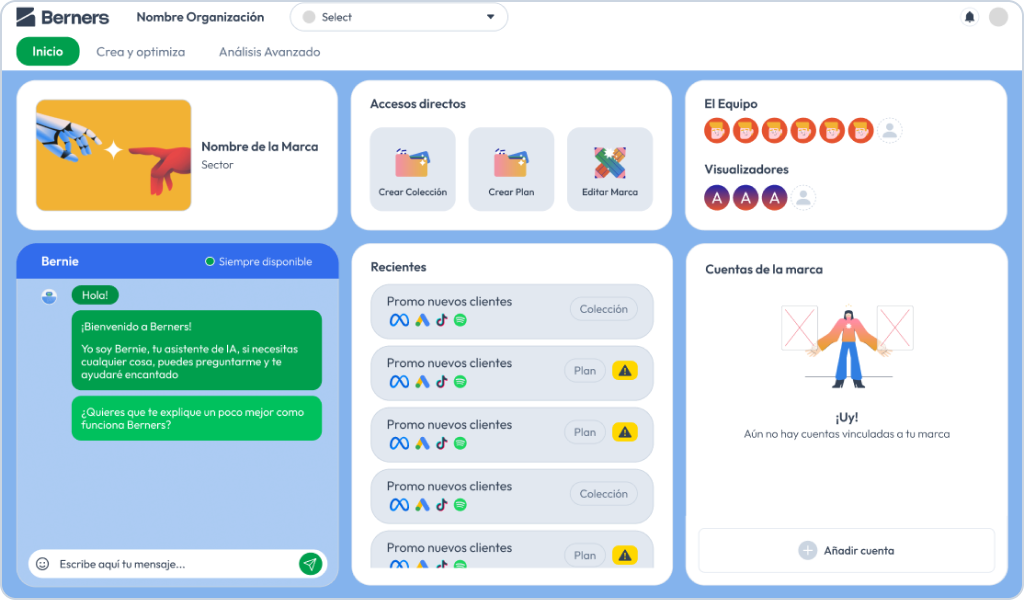The image size is (1024, 600).
Task: Click Colección tag on first recent item
Action: tap(604, 309)
